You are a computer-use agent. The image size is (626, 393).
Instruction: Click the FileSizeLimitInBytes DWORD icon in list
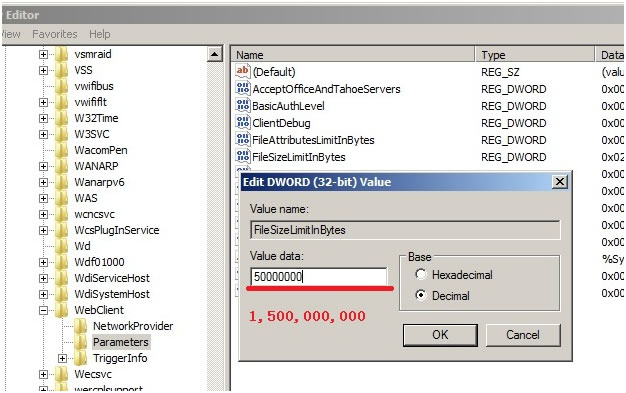tap(243, 157)
